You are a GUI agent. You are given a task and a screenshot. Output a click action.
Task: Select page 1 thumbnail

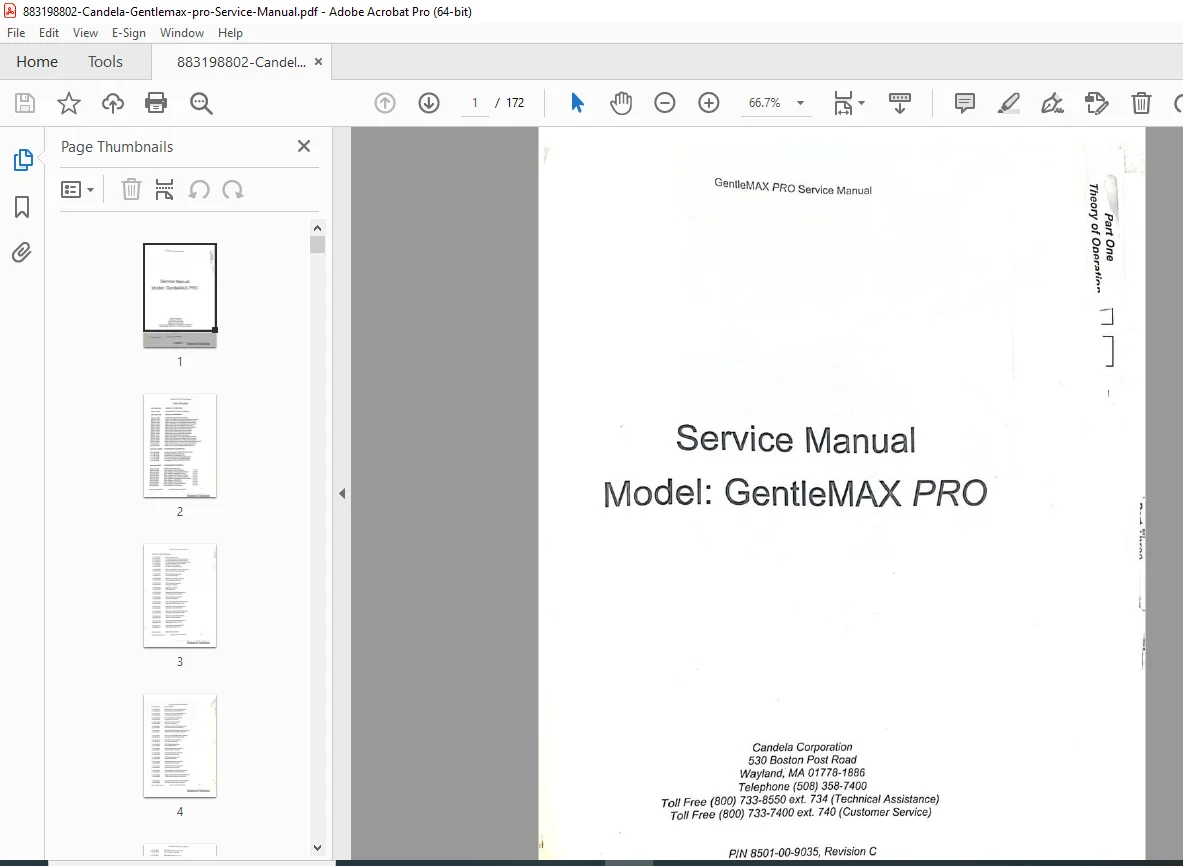pyautogui.click(x=180, y=295)
